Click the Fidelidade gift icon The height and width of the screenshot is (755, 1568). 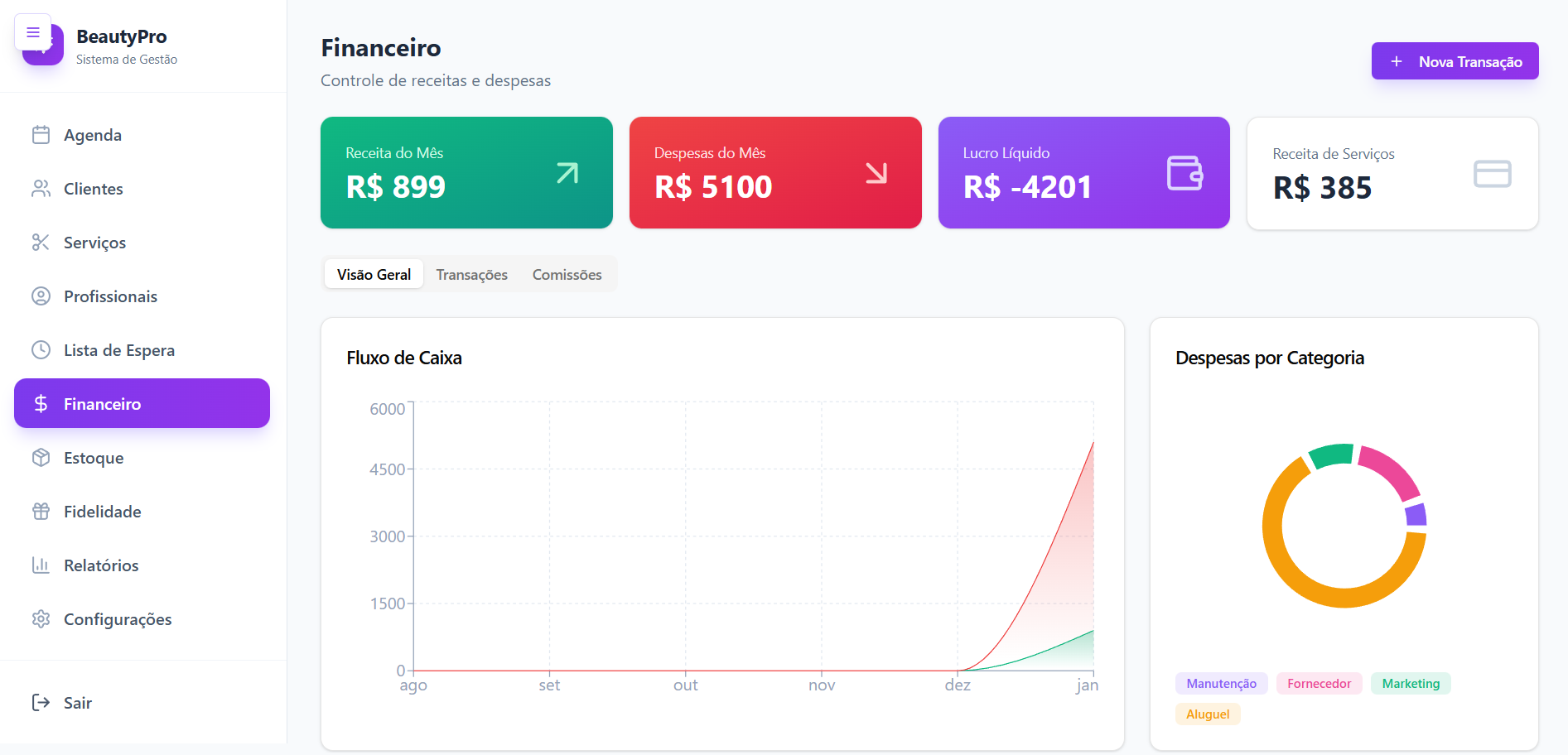click(x=41, y=512)
